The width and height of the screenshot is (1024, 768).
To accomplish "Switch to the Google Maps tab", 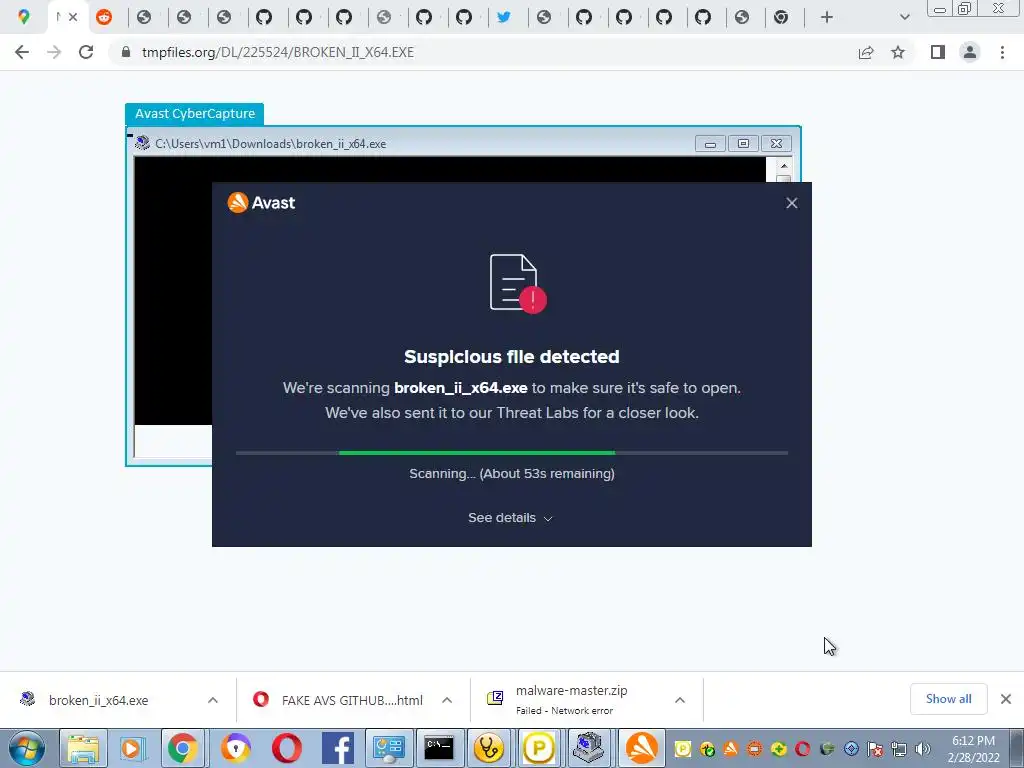I will 24,18.
